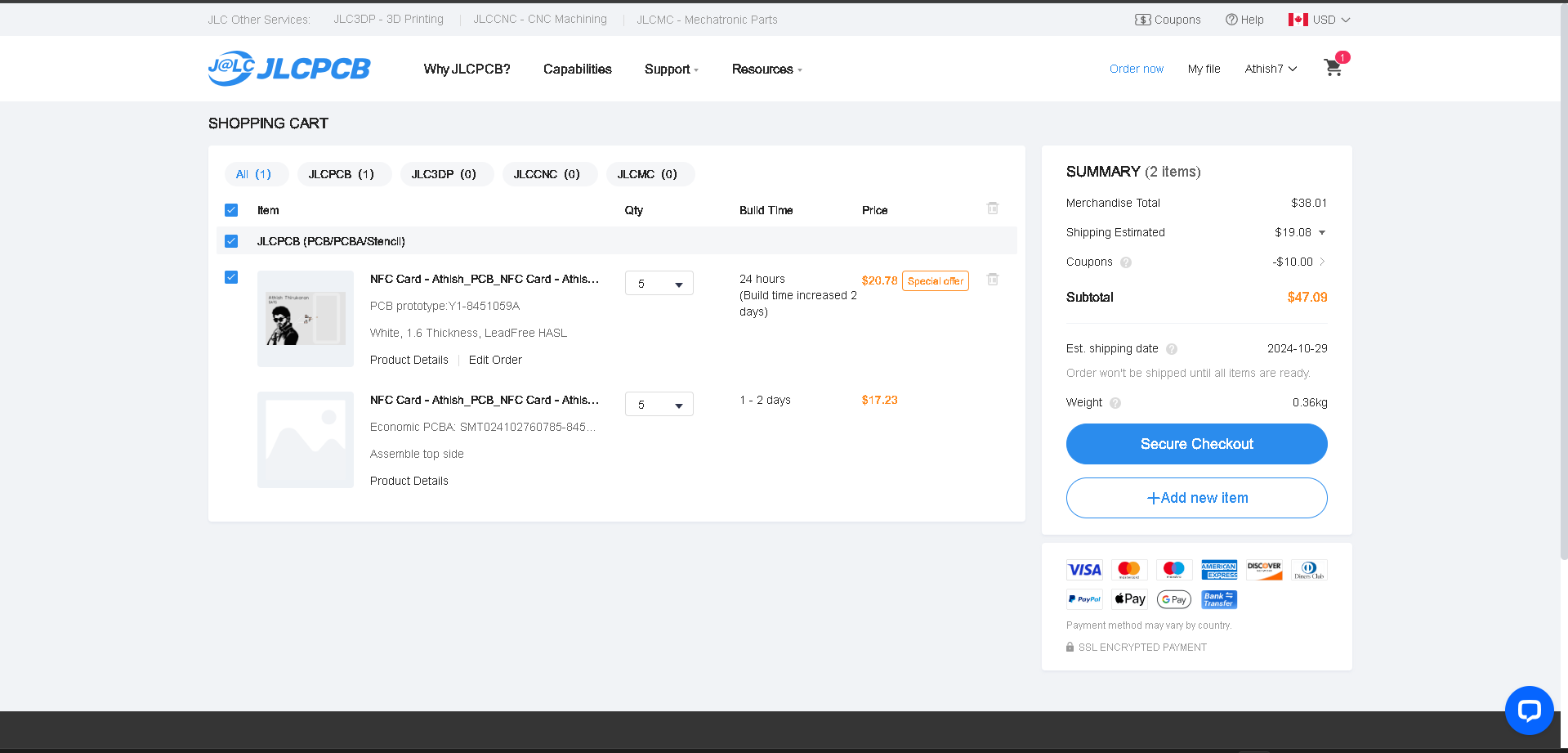Expand the Resources menu
Screen dimensions: 1568x753
click(766, 69)
